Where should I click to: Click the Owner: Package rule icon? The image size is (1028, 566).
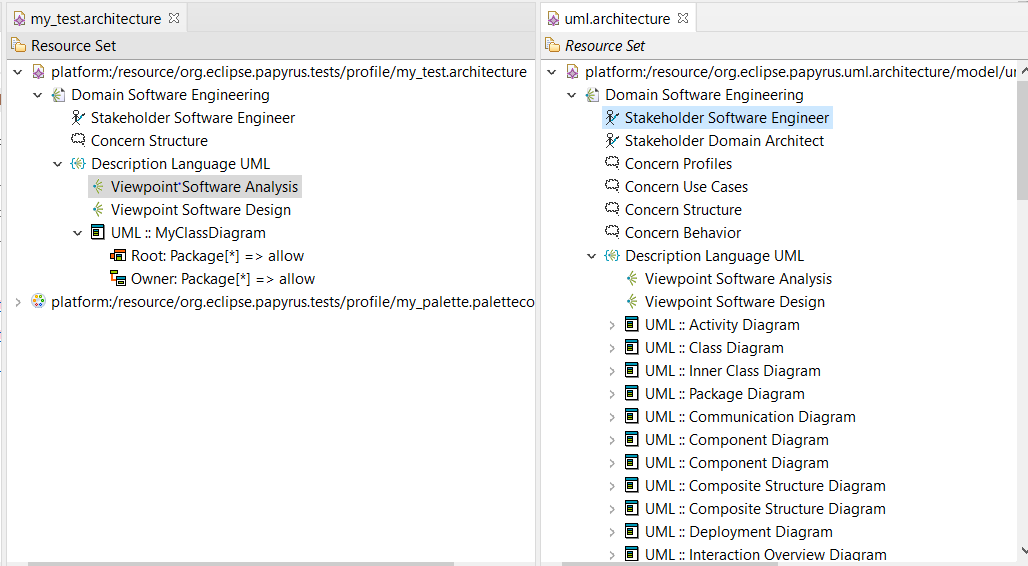pyautogui.click(x=118, y=278)
